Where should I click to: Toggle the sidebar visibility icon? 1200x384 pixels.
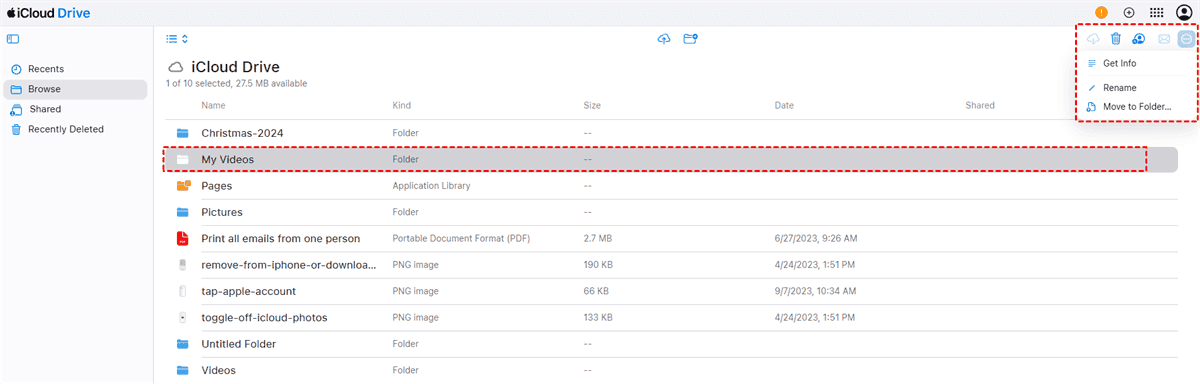(x=13, y=39)
